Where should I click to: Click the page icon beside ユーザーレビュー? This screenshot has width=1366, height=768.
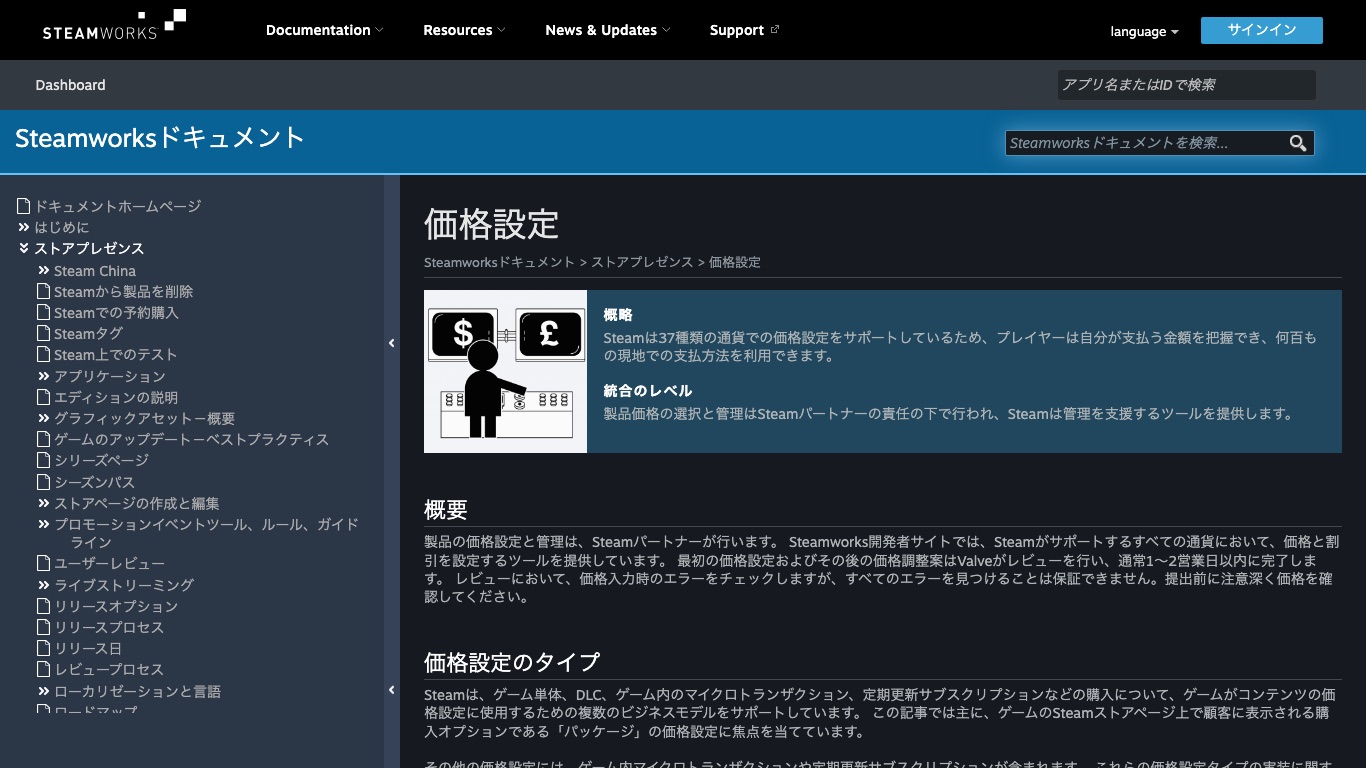tap(43, 564)
